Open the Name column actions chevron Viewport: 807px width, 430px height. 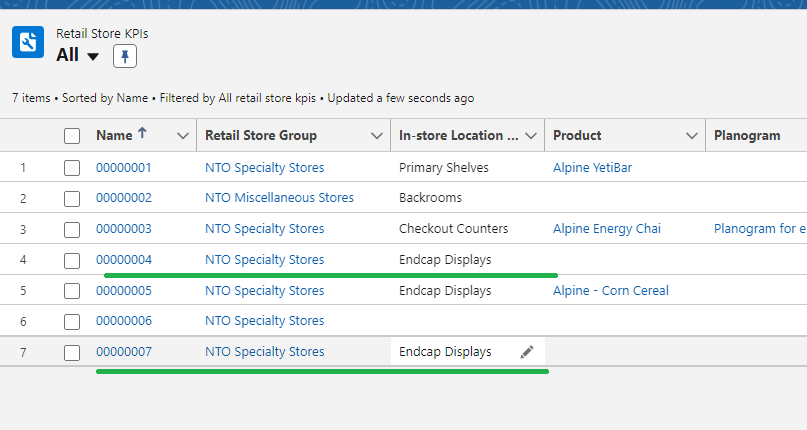click(182, 136)
